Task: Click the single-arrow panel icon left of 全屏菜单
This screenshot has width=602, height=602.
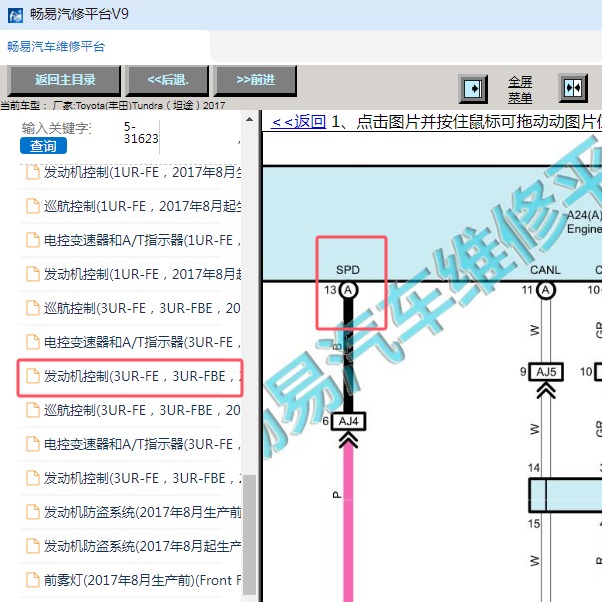Action: click(473, 89)
